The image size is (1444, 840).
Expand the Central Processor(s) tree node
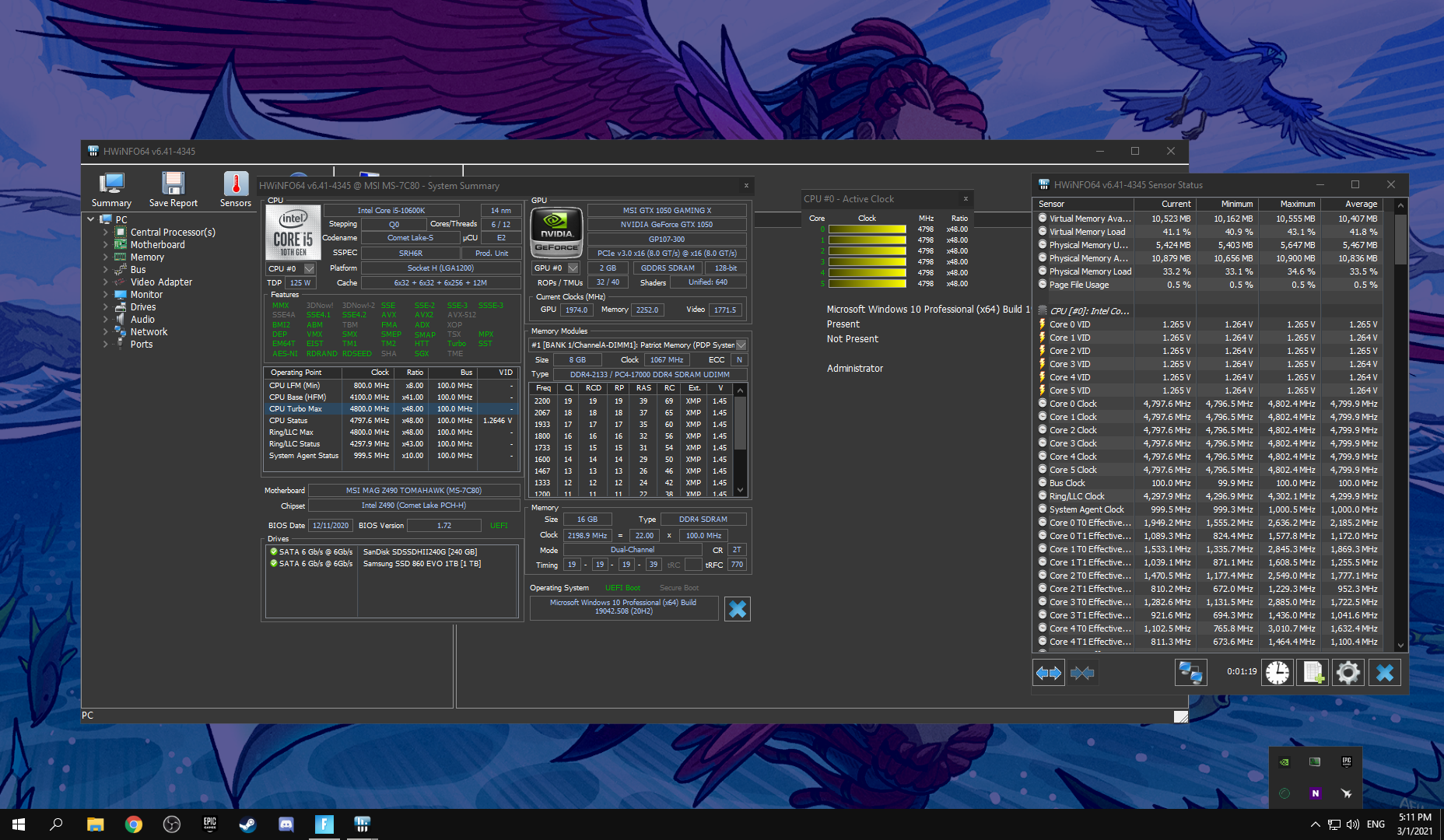(106, 233)
